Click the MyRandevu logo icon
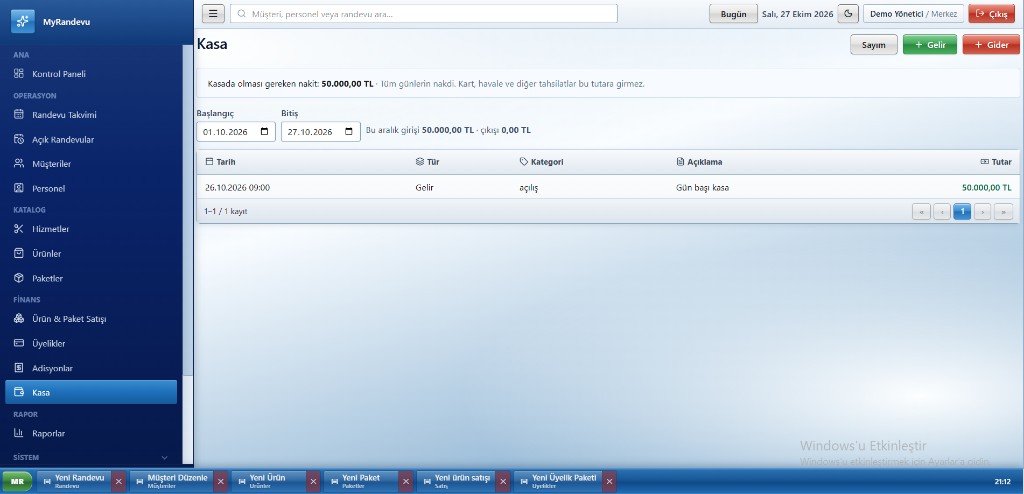Image resolution: width=1024 pixels, height=494 pixels. tap(23, 22)
